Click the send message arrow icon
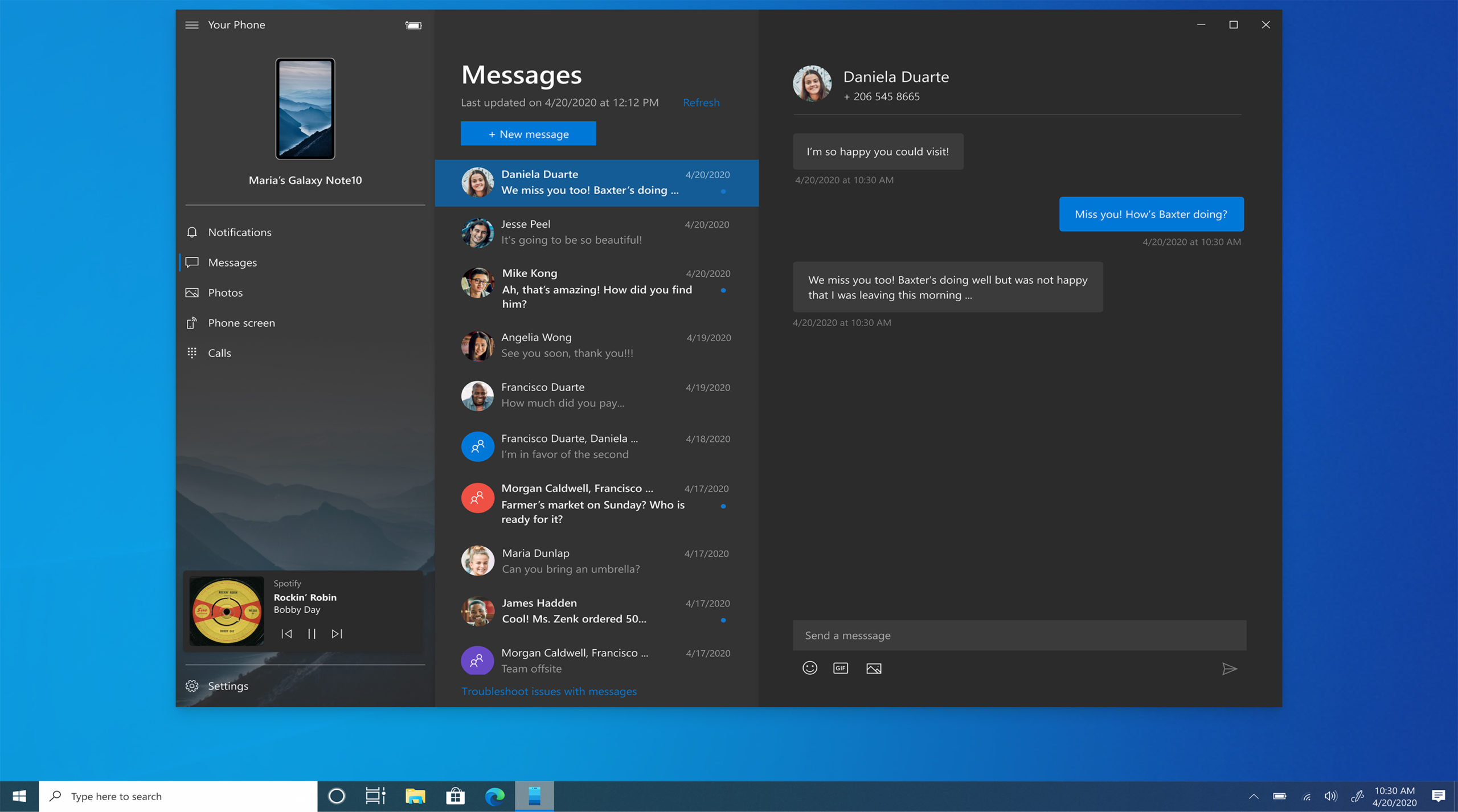 pos(1229,669)
